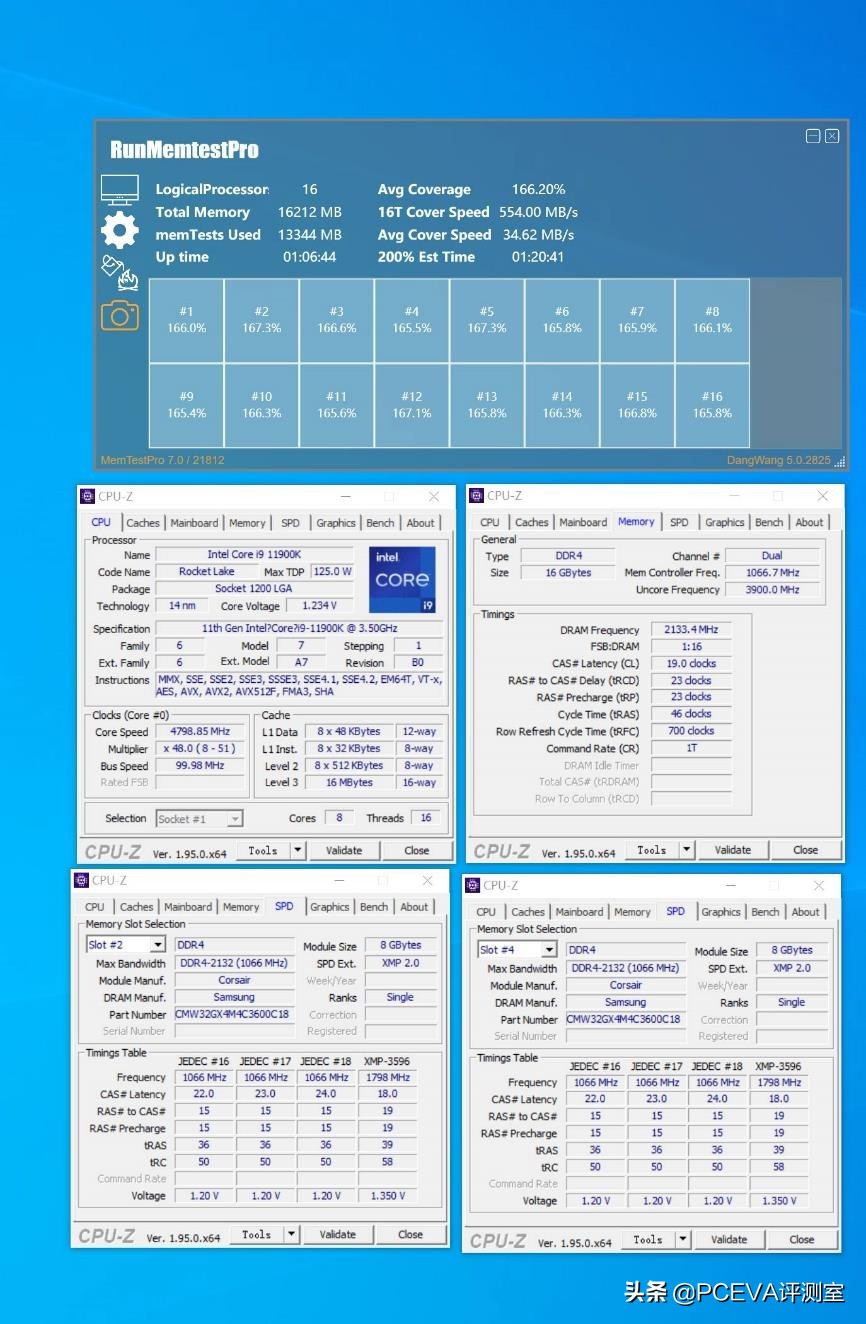Open the Bench tab in CPU-Z

click(x=380, y=522)
